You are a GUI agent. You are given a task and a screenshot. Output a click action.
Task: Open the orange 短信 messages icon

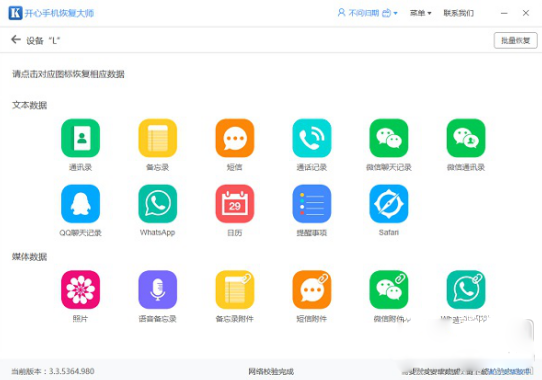point(235,138)
